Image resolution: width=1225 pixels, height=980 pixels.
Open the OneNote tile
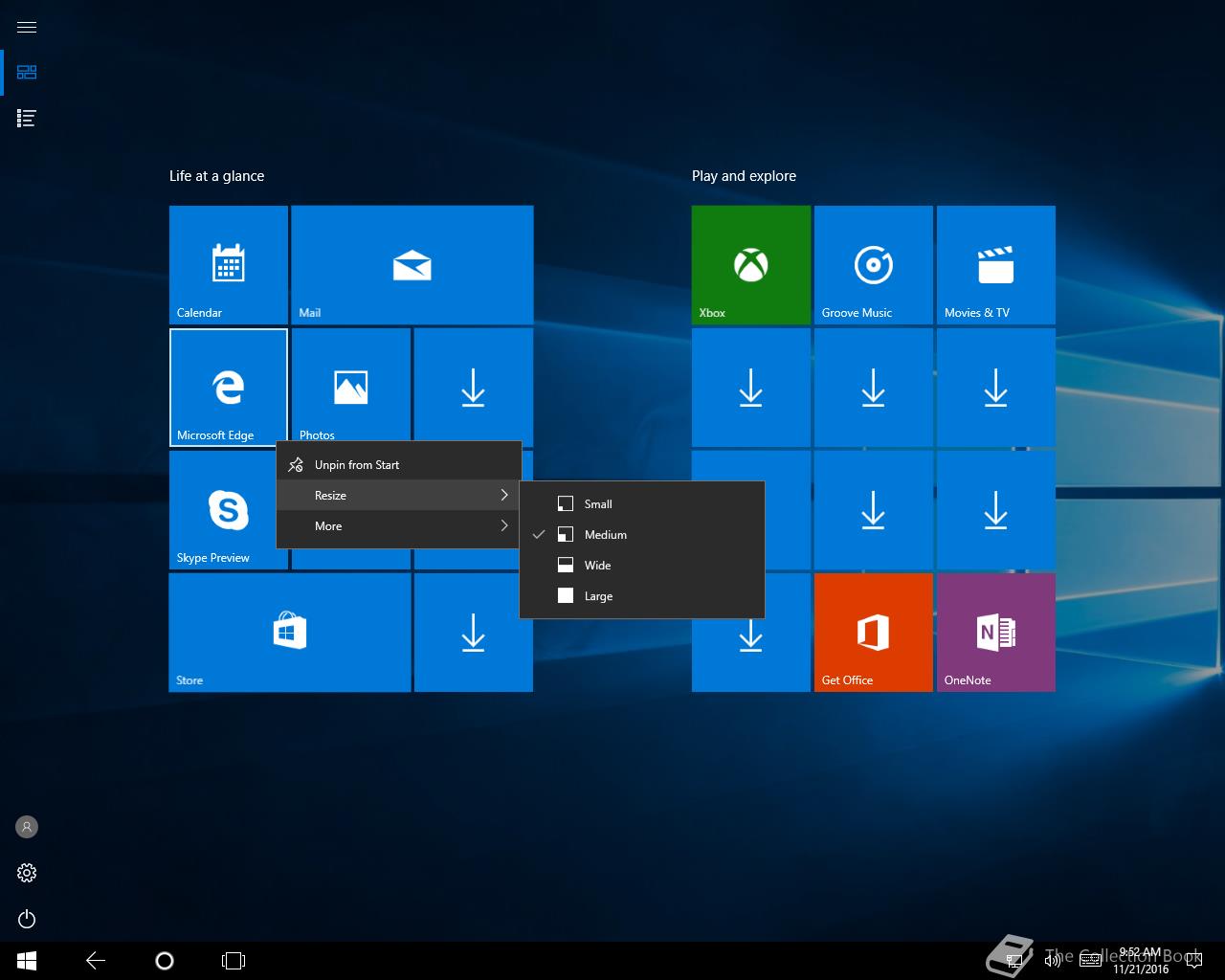click(996, 633)
